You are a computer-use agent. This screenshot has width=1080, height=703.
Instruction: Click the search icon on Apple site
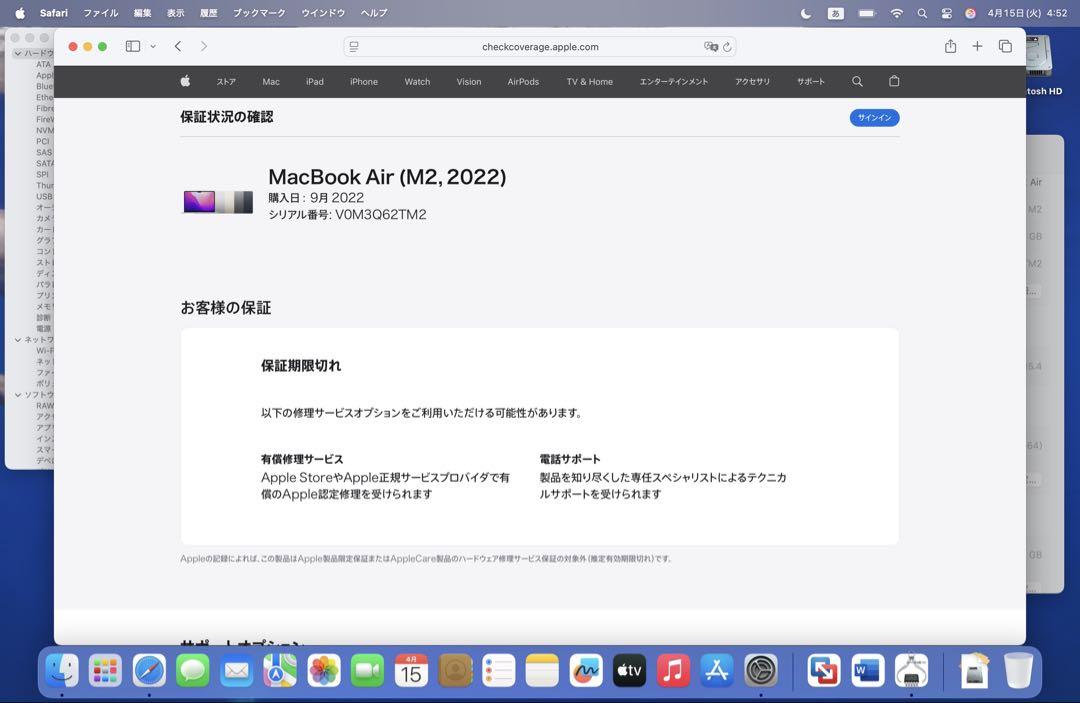pyautogui.click(x=858, y=81)
